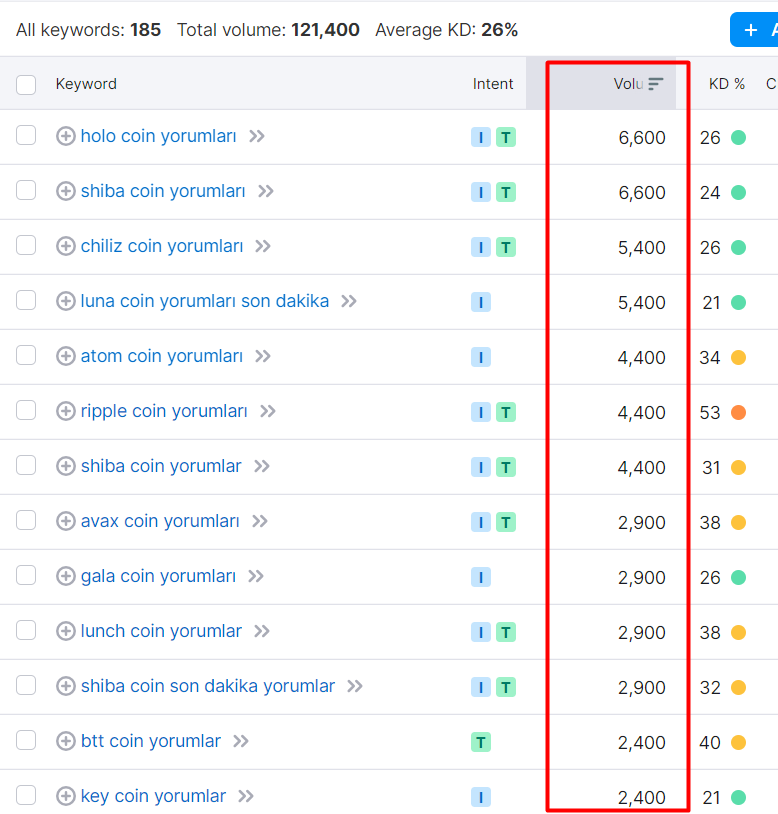Click plus icon beside gala coin yorumları
The height and width of the screenshot is (814, 778).
click(65, 576)
